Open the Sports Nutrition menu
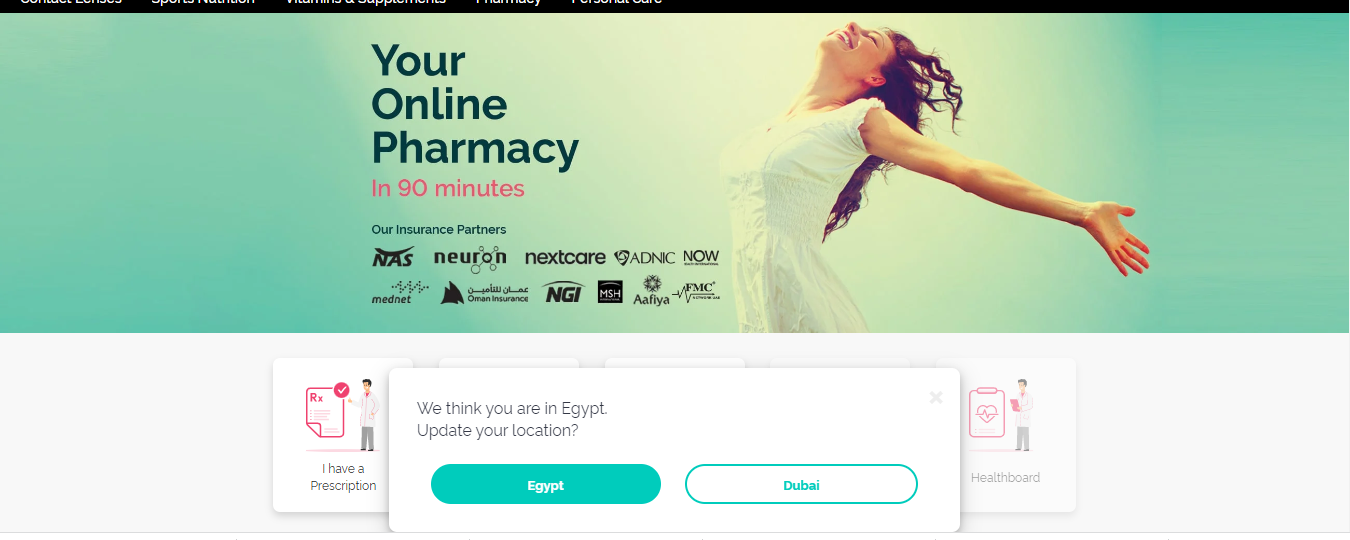The height and width of the screenshot is (540, 1350). point(203,3)
